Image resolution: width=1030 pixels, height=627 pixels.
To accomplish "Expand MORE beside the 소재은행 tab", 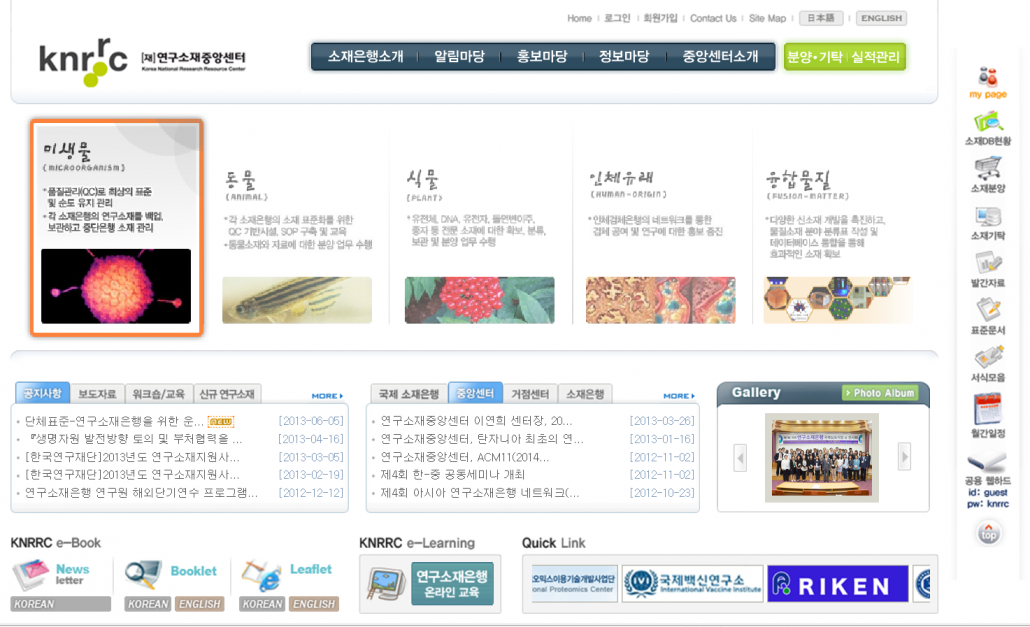I will pos(678,396).
